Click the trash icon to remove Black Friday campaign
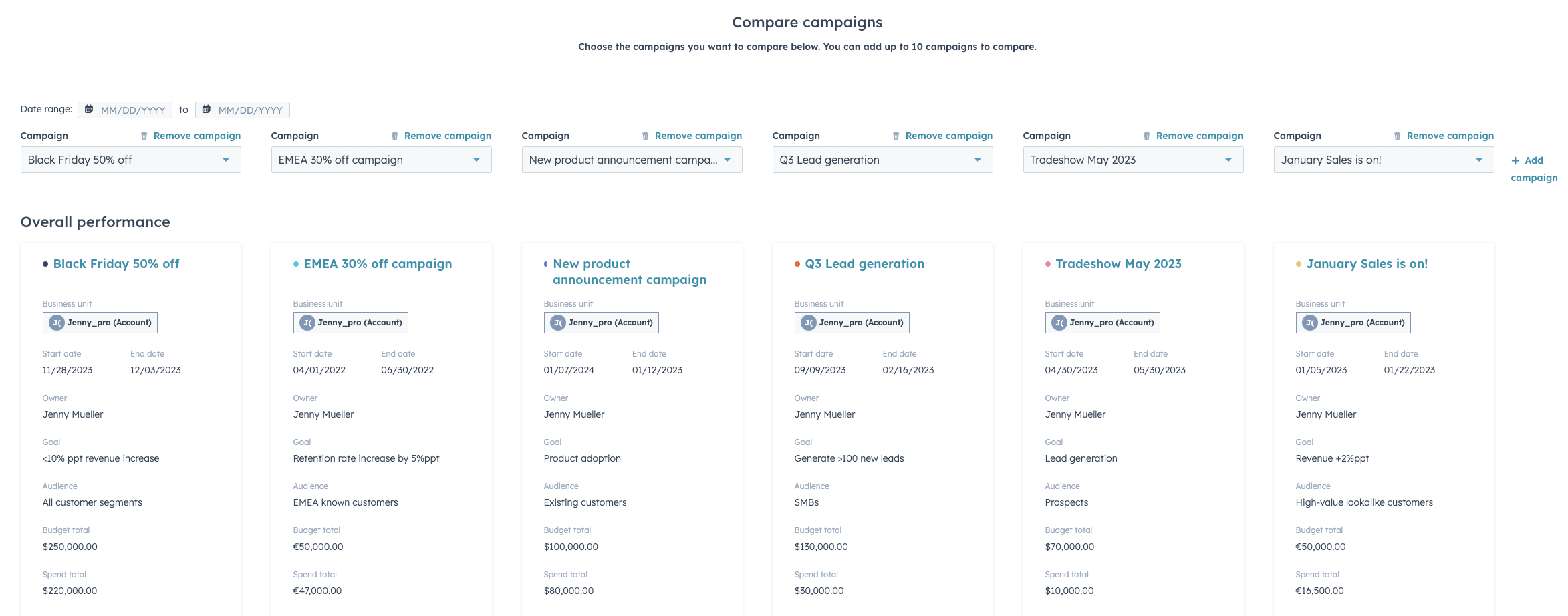 (x=146, y=135)
